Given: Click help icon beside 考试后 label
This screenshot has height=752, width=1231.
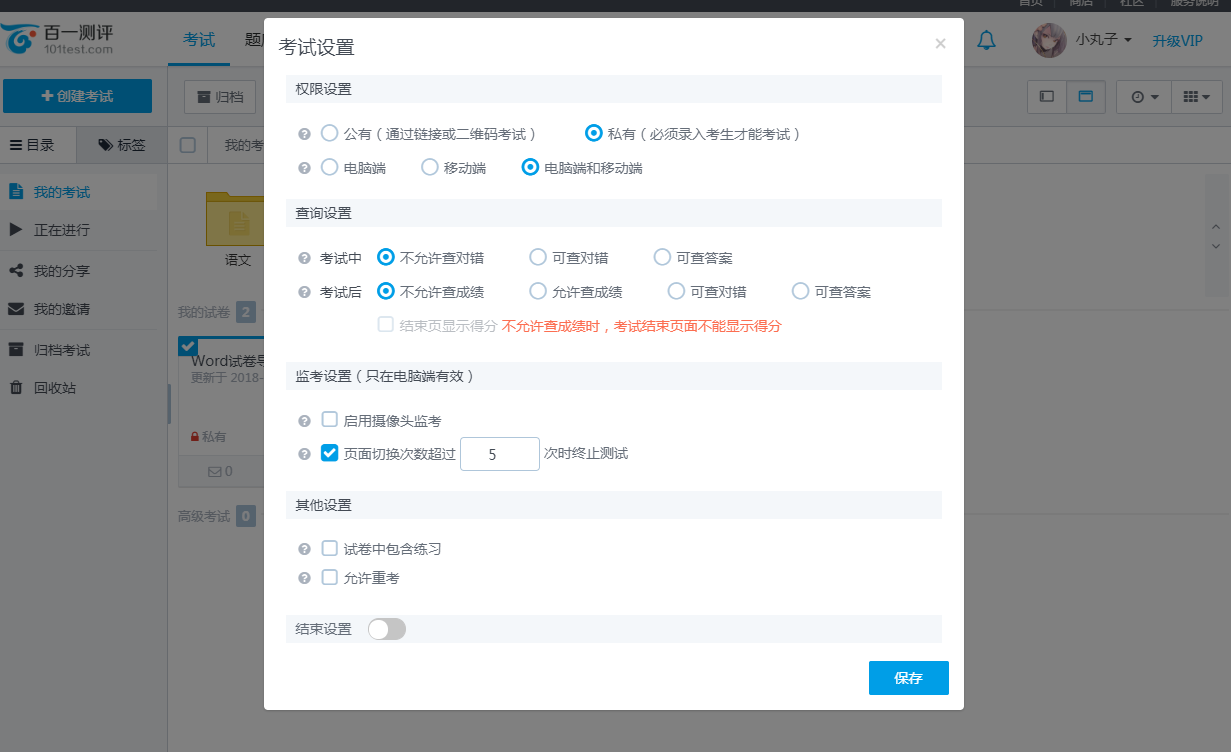Looking at the screenshot, I should [304, 292].
